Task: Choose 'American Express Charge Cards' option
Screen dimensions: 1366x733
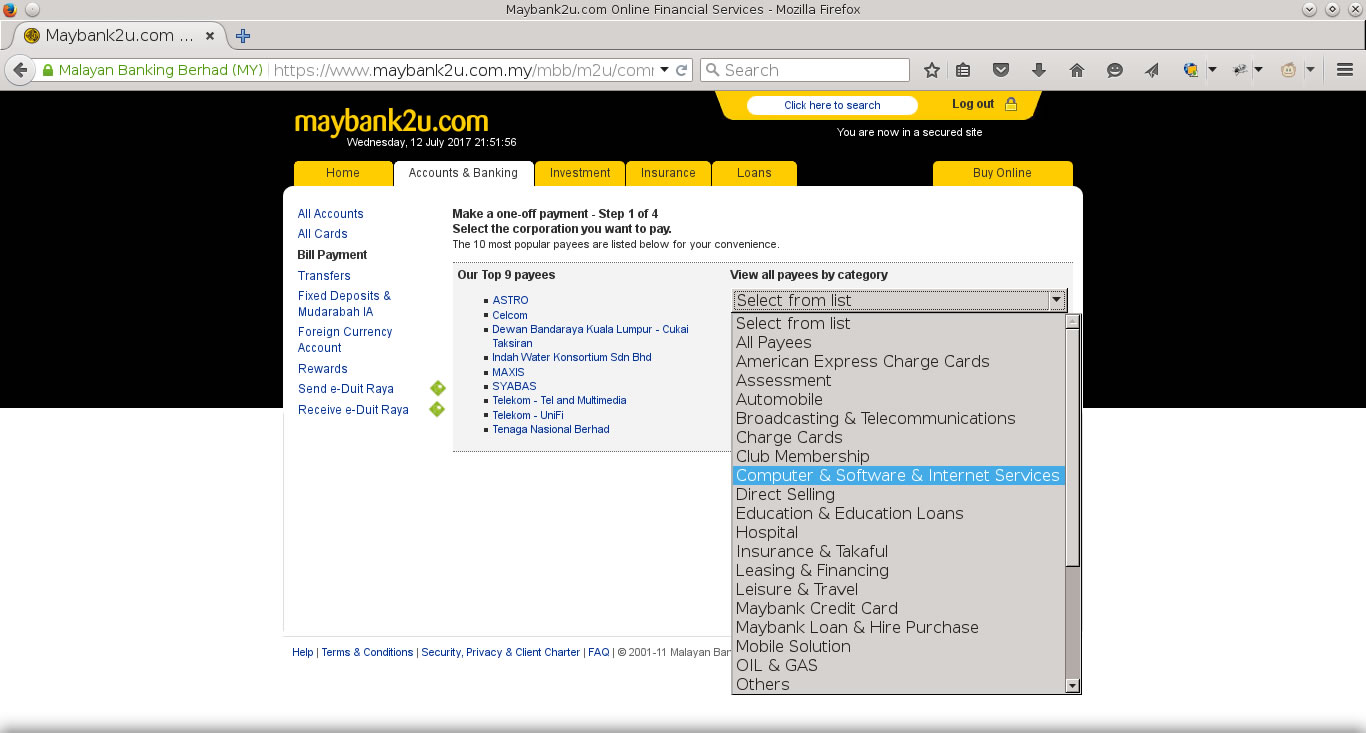Action: click(898, 361)
